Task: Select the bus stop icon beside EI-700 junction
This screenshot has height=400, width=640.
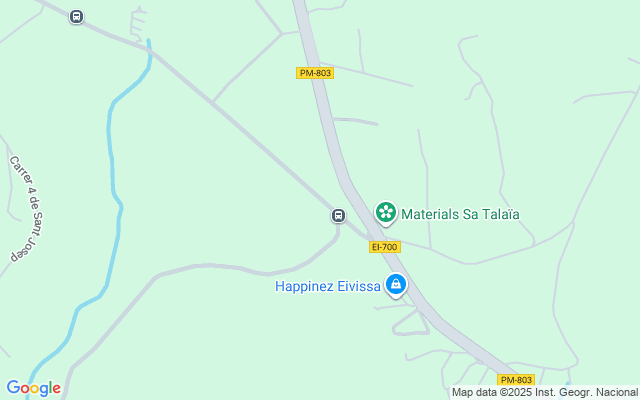Action: click(338, 216)
